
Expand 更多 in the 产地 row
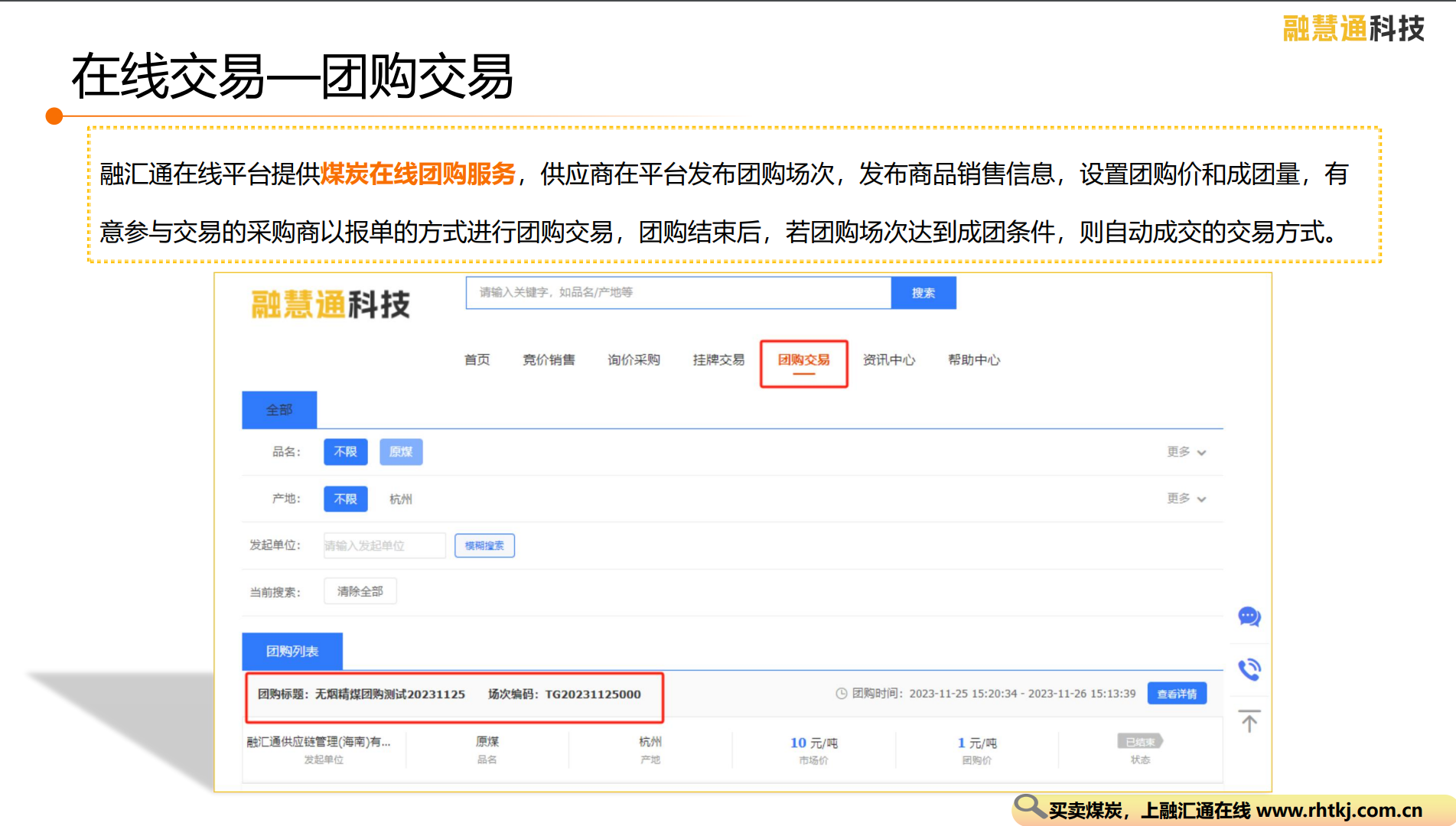1186,499
